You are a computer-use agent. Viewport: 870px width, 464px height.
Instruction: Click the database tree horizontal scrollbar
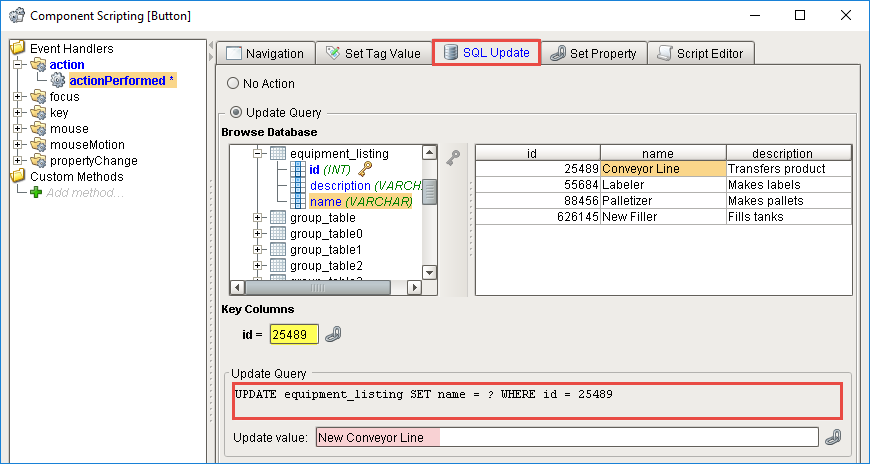[326, 288]
